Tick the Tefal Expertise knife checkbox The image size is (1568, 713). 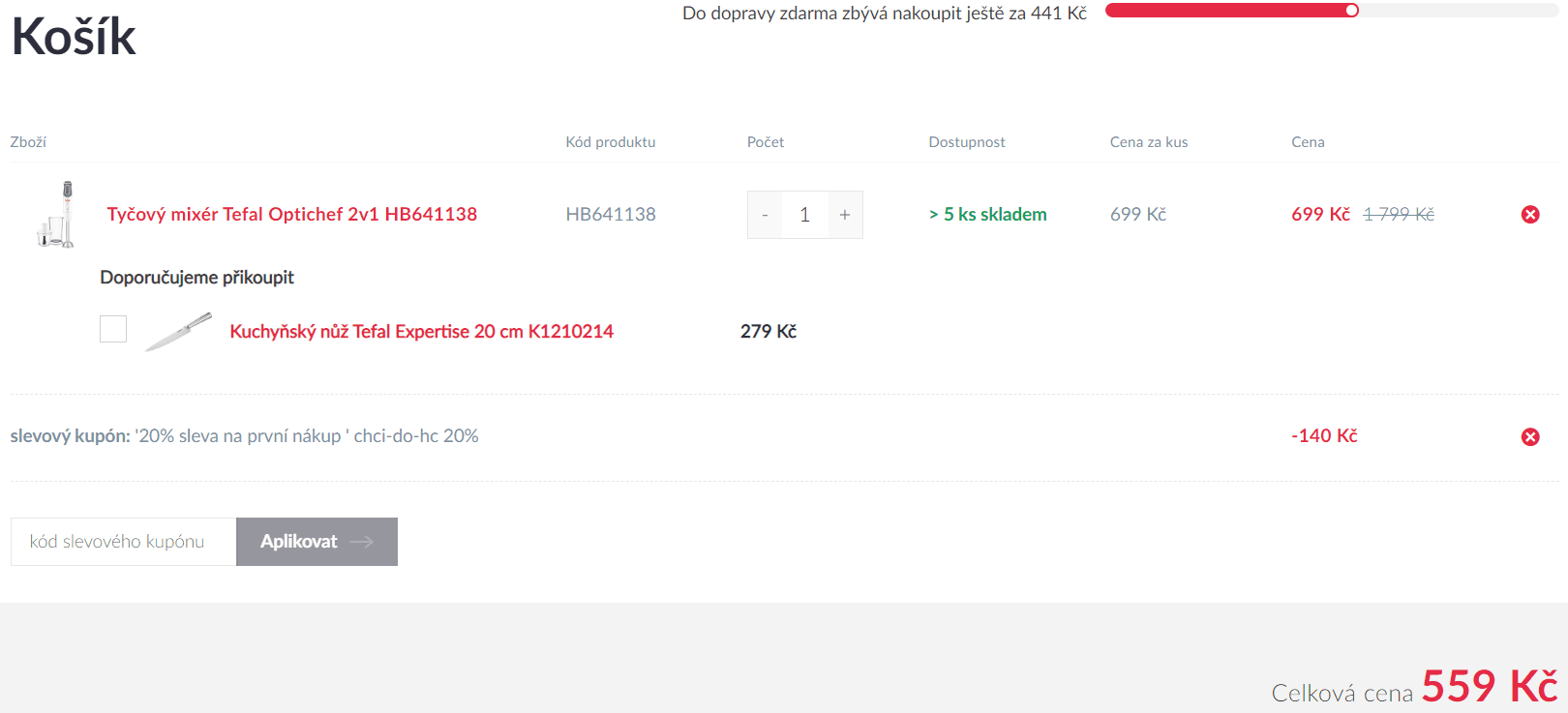coord(113,329)
